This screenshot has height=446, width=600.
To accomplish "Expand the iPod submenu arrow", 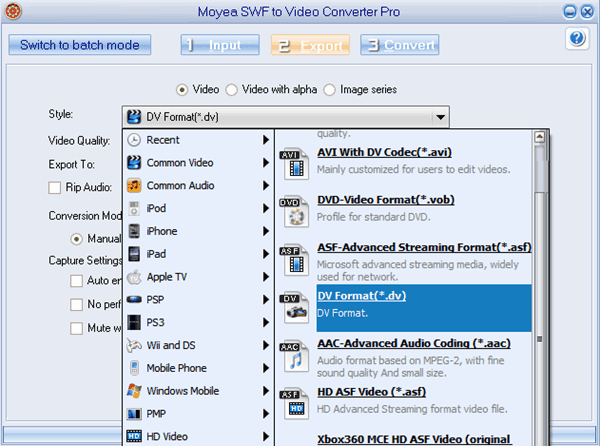I will click(x=266, y=208).
